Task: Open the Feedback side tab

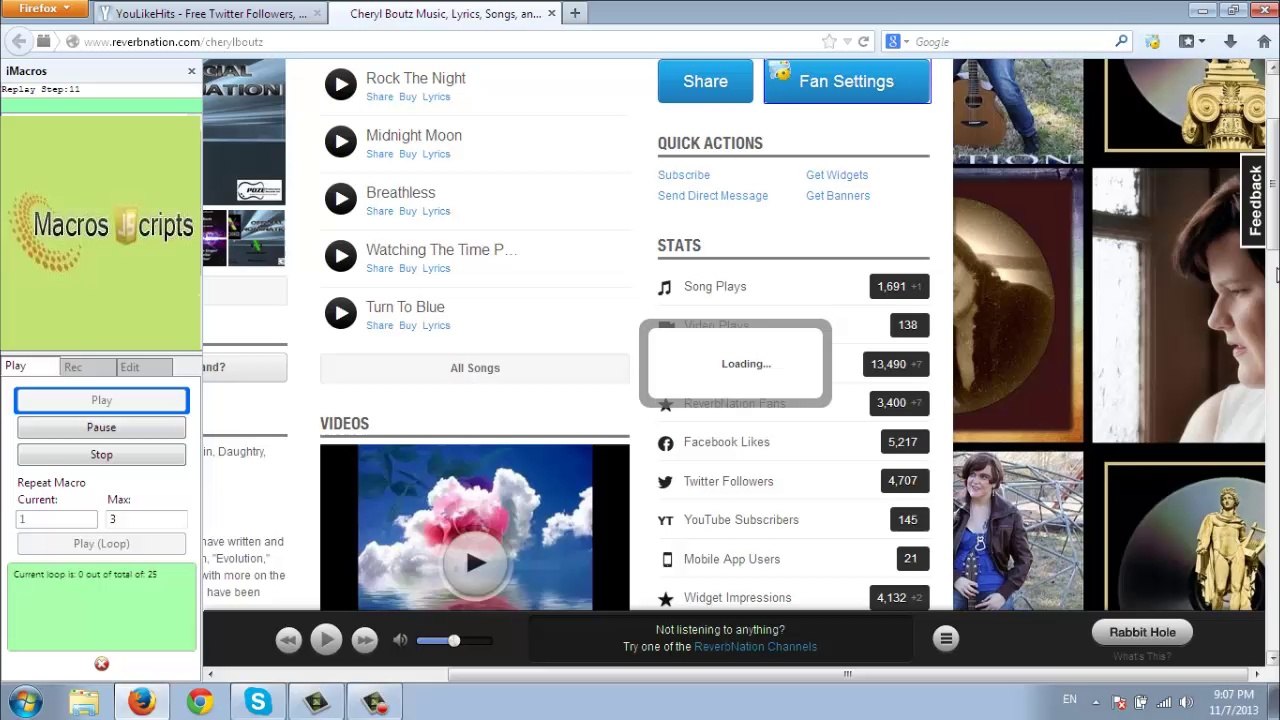Action: pyautogui.click(x=1255, y=201)
